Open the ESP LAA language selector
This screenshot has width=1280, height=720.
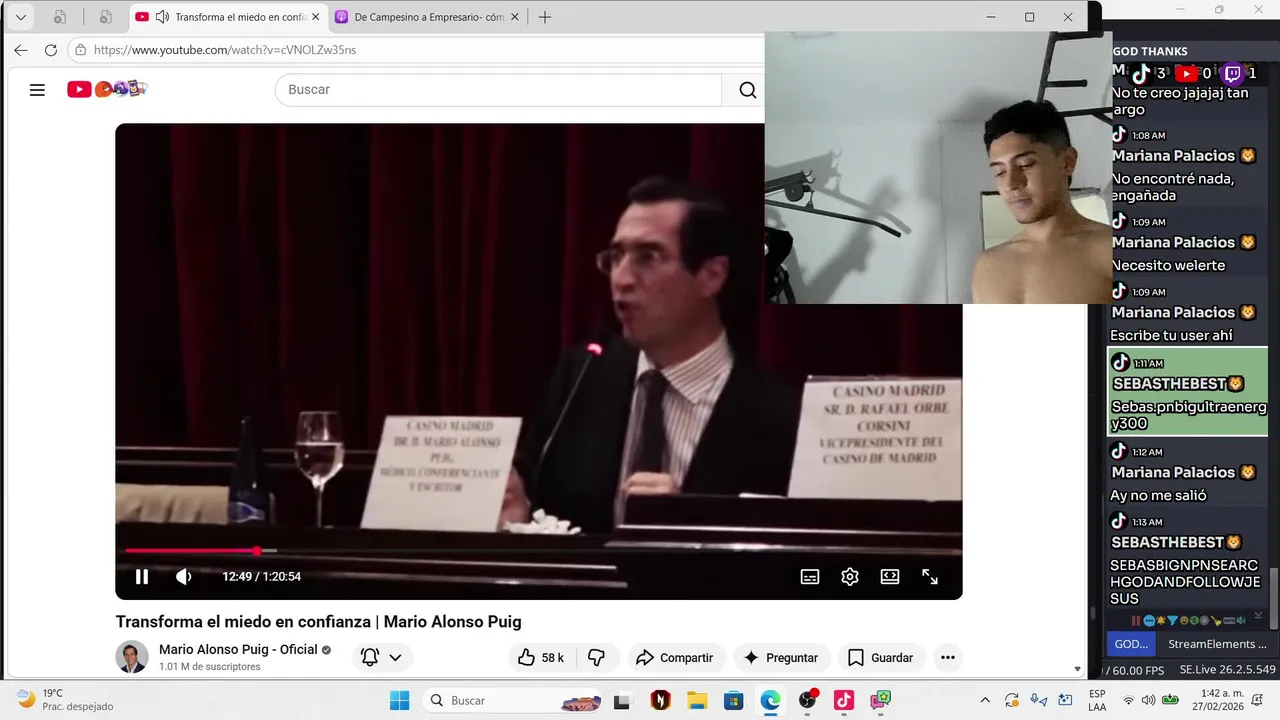1097,700
